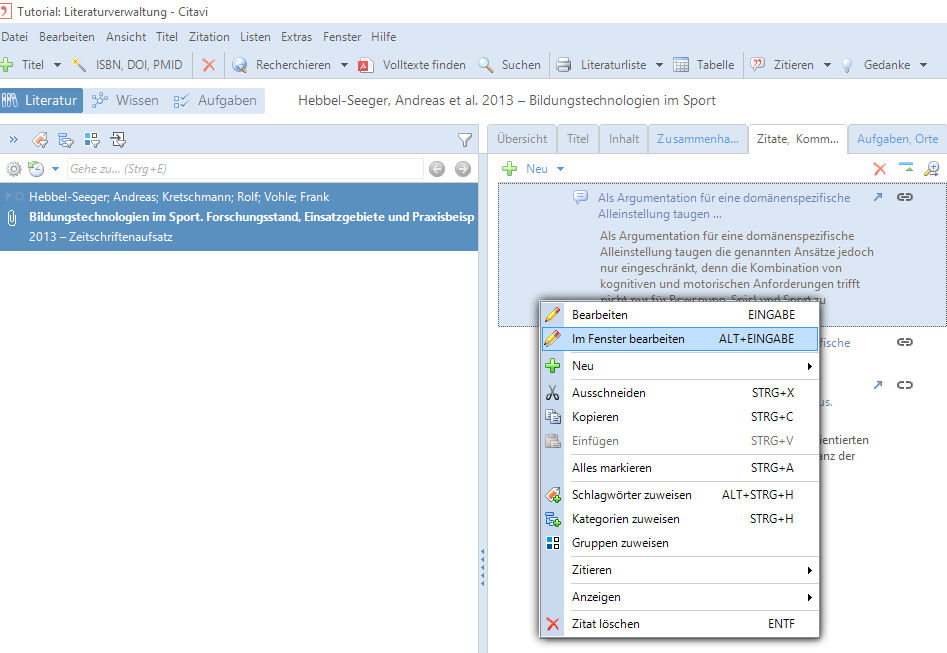Click the Volltexte finden PDF icon
This screenshot has width=947, height=653.
pyautogui.click(x=365, y=65)
